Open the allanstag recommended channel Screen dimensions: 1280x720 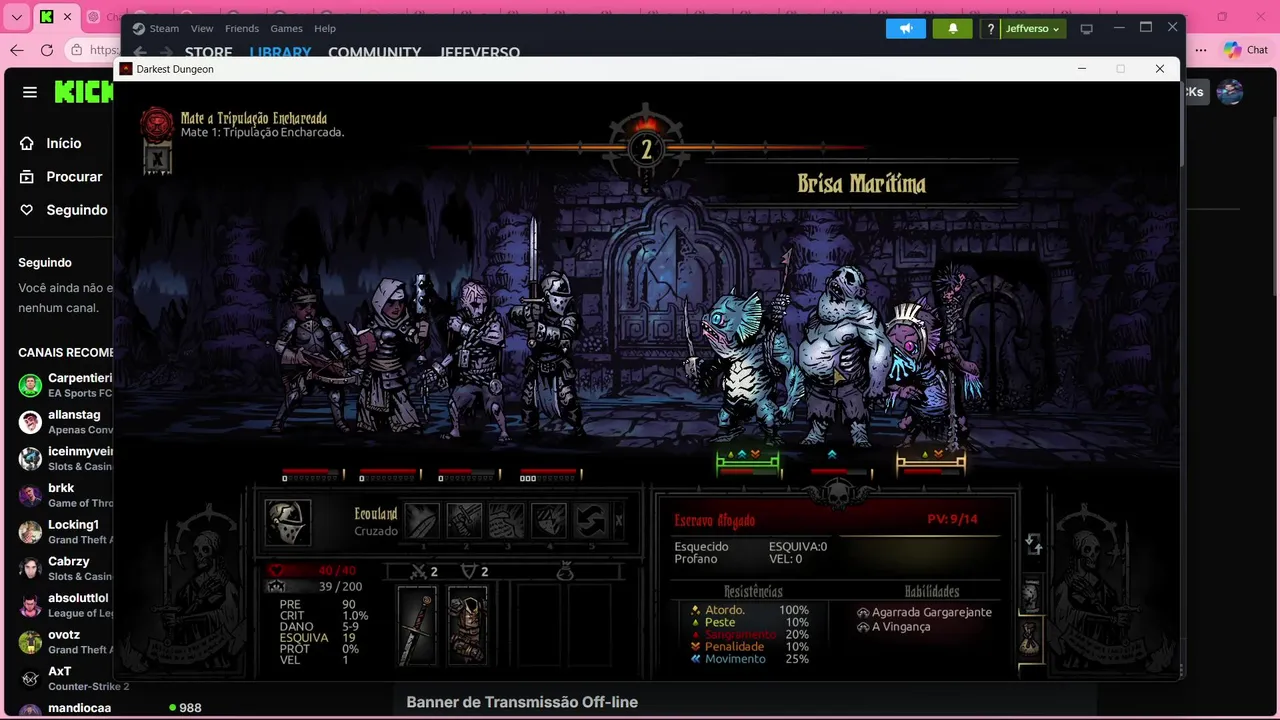[66, 422]
